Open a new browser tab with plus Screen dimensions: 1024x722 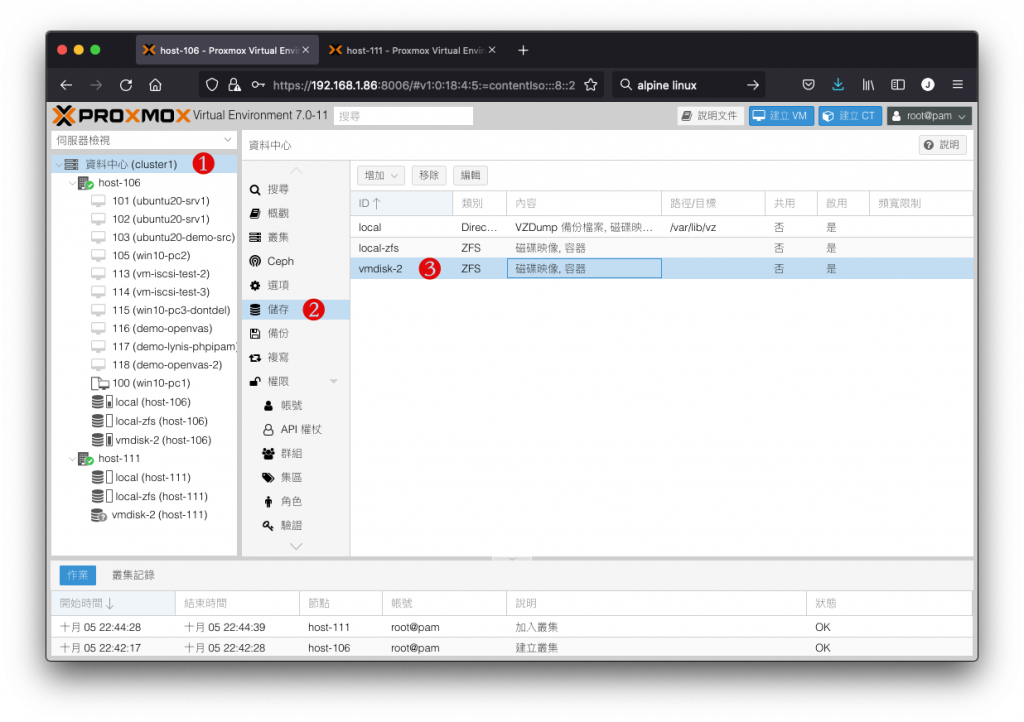coord(523,50)
